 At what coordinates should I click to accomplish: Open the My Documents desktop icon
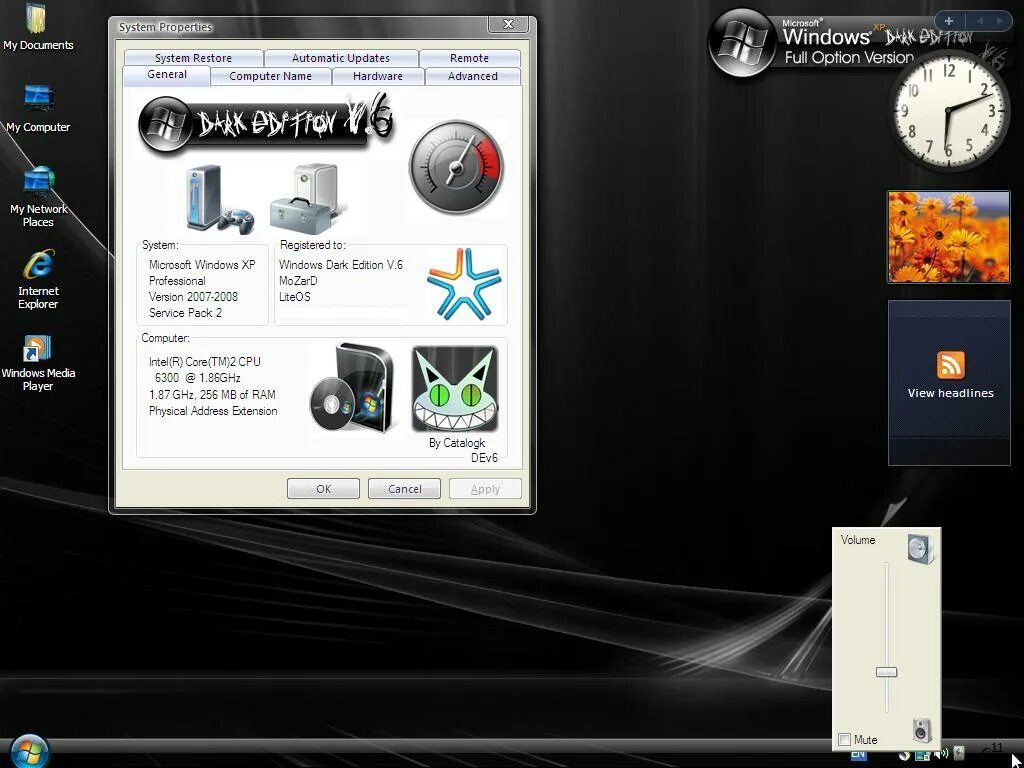38,27
